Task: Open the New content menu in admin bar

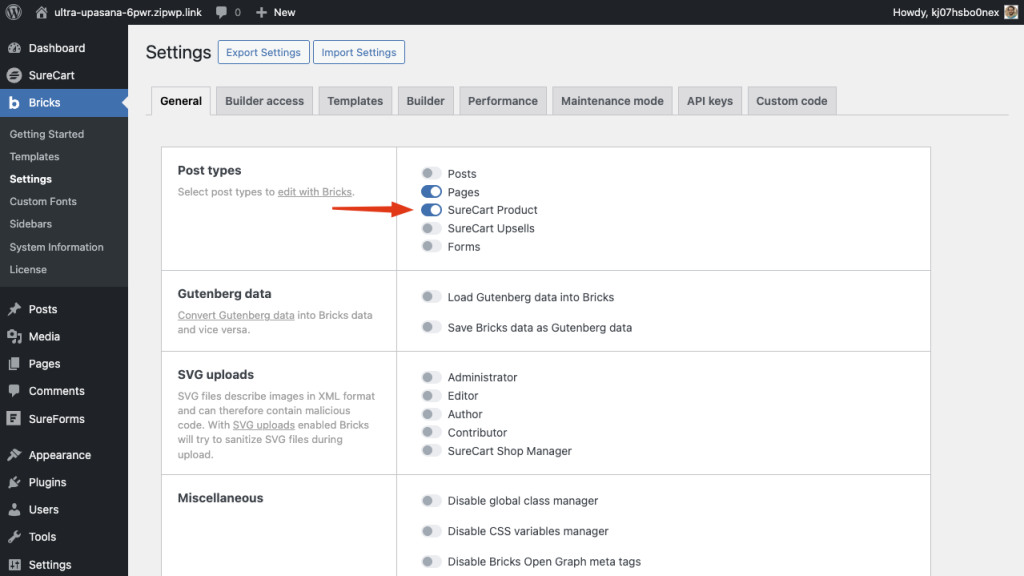Action: click(x=276, y=12)
